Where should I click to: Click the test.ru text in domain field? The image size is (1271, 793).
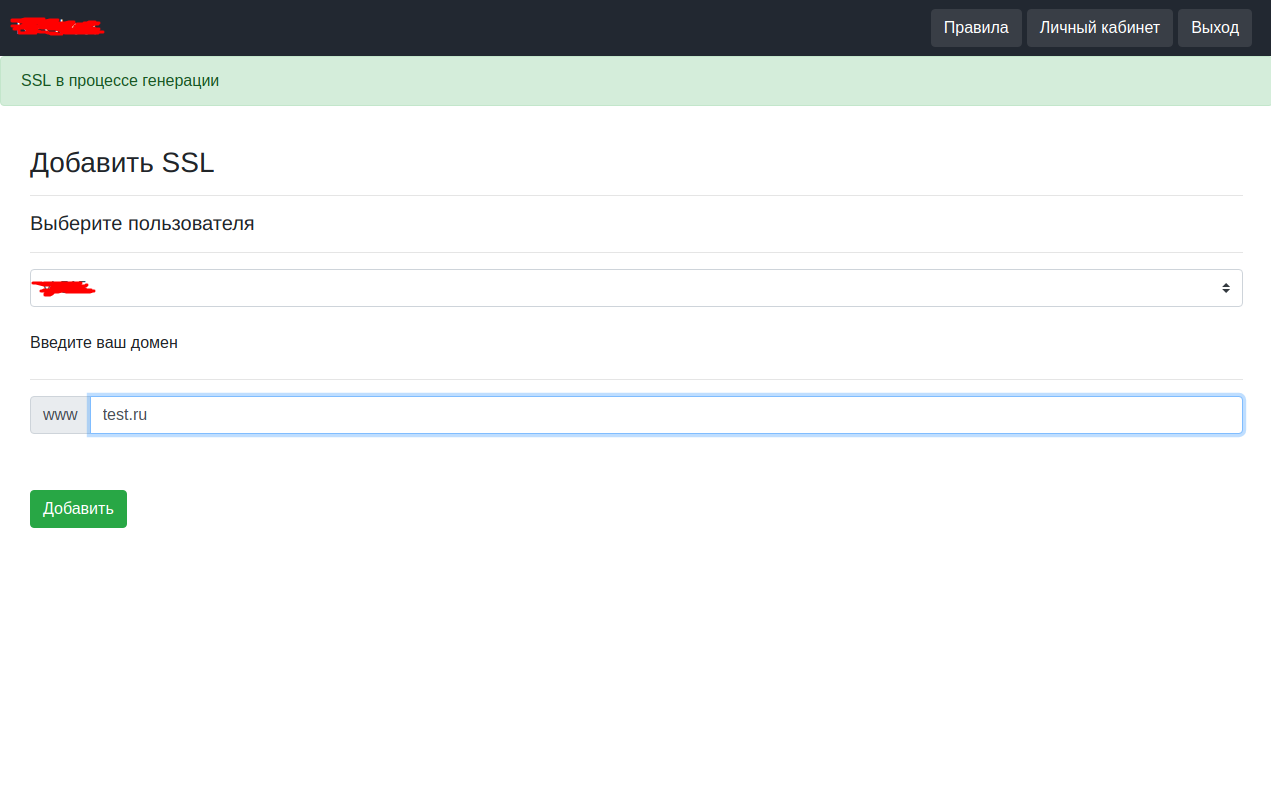click(125, 415)
